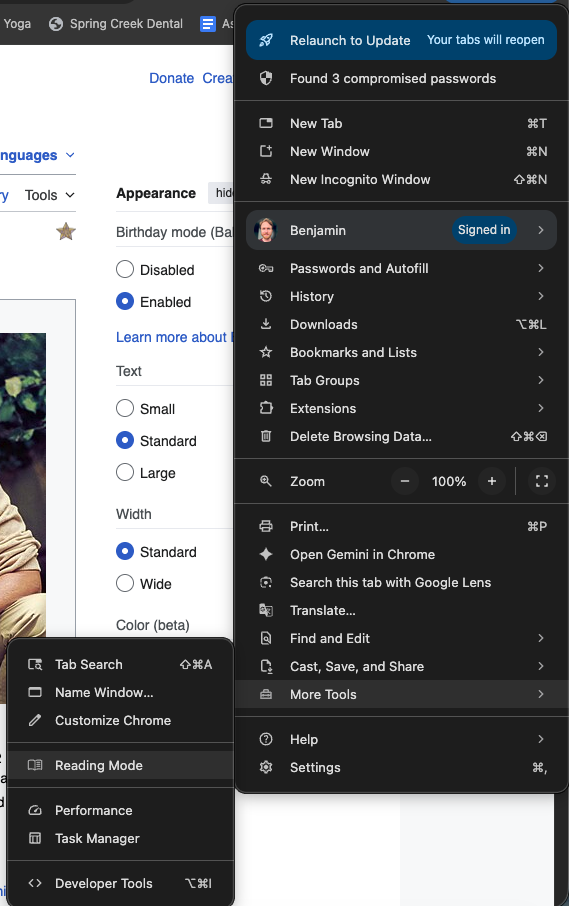569x906 pixels.
Task: Click the Yoga bookmark
Action: point(17,24)
